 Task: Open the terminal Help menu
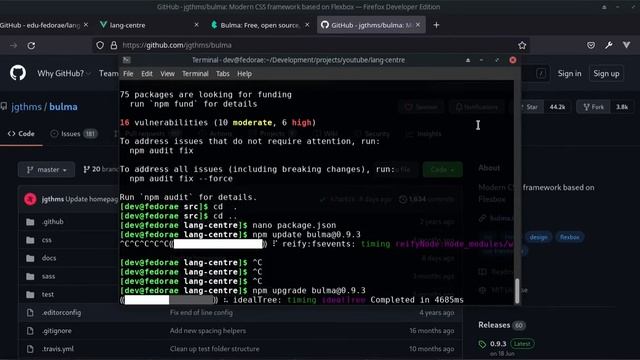point(244,74)
